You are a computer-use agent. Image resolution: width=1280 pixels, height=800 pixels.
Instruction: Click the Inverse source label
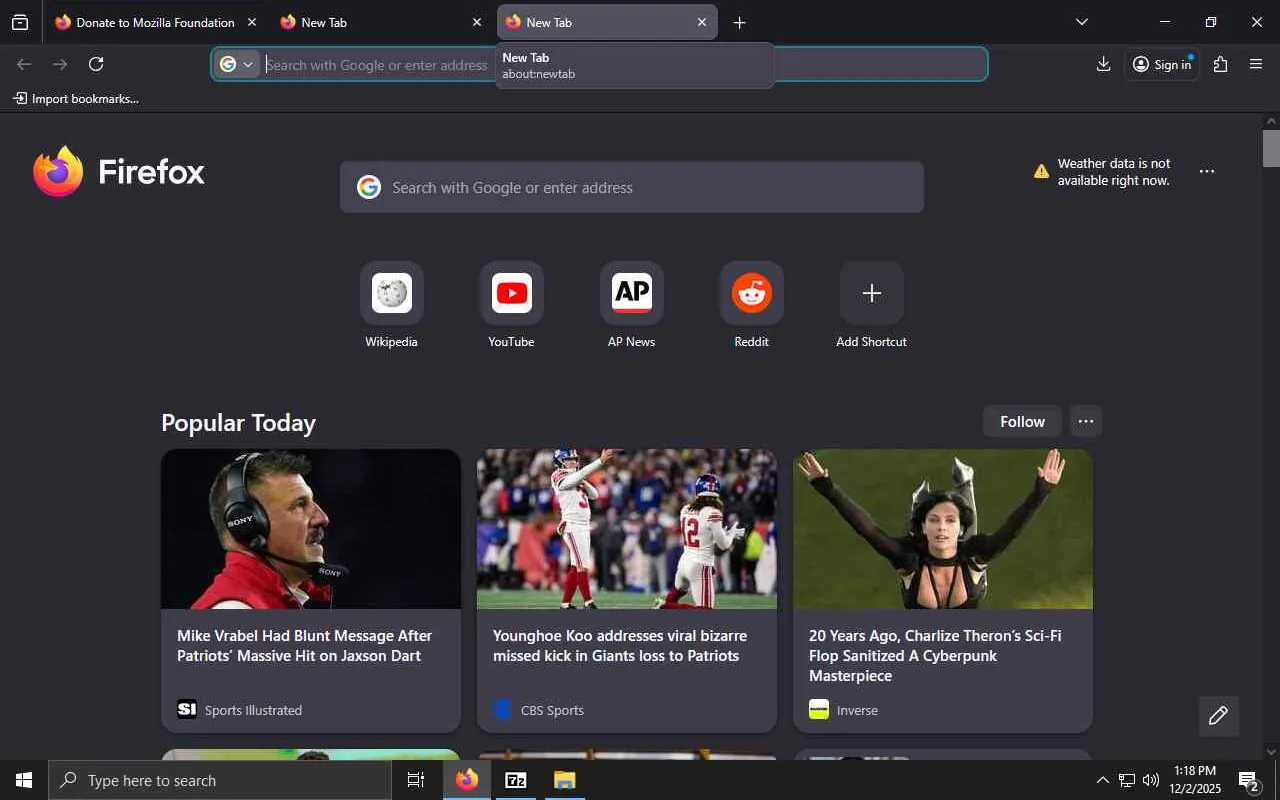point(857,710)
